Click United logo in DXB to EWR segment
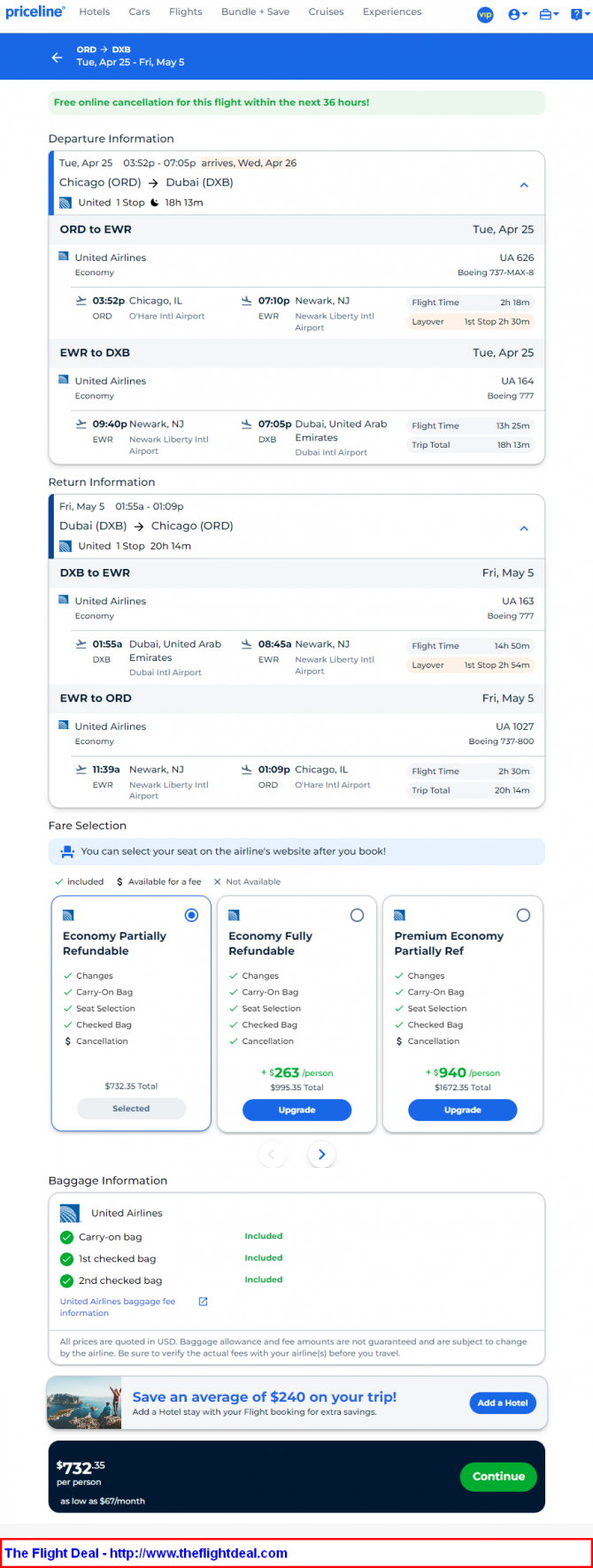 pyautogui.click(x=64, y=600)
